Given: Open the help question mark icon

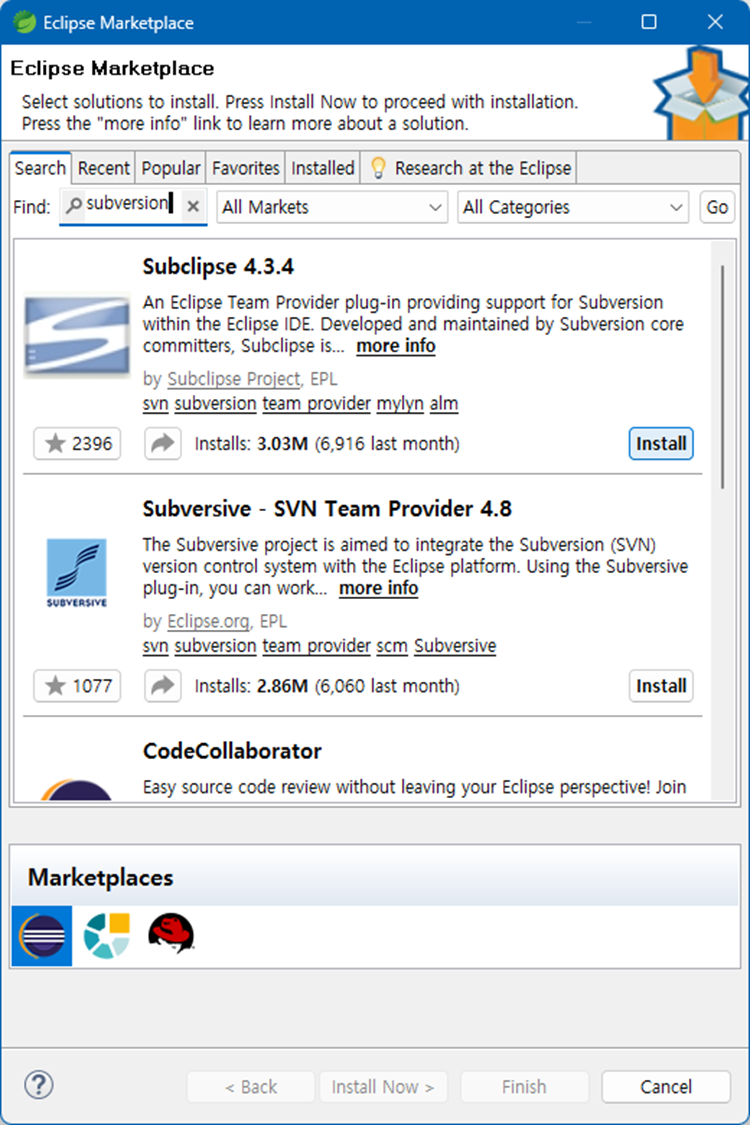Looking at the screenshot, I should (39, 1085).
